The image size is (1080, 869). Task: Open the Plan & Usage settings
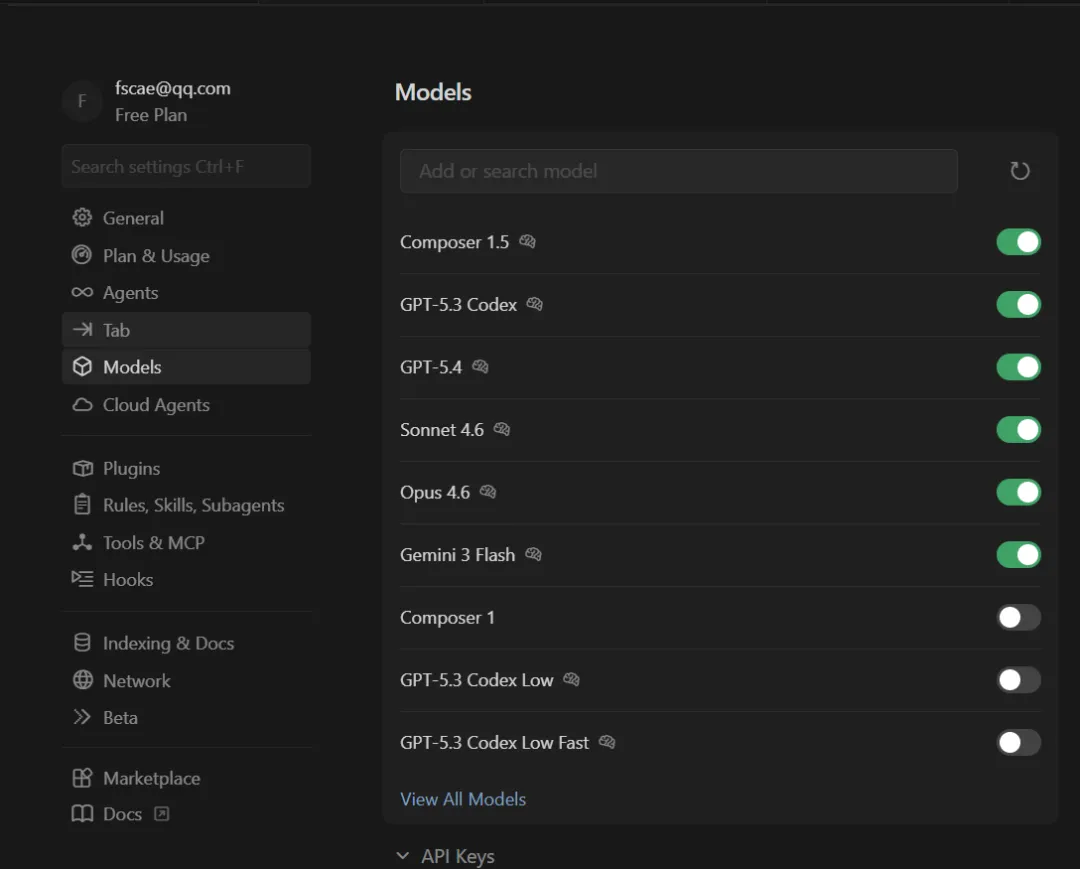coord(156,256)
